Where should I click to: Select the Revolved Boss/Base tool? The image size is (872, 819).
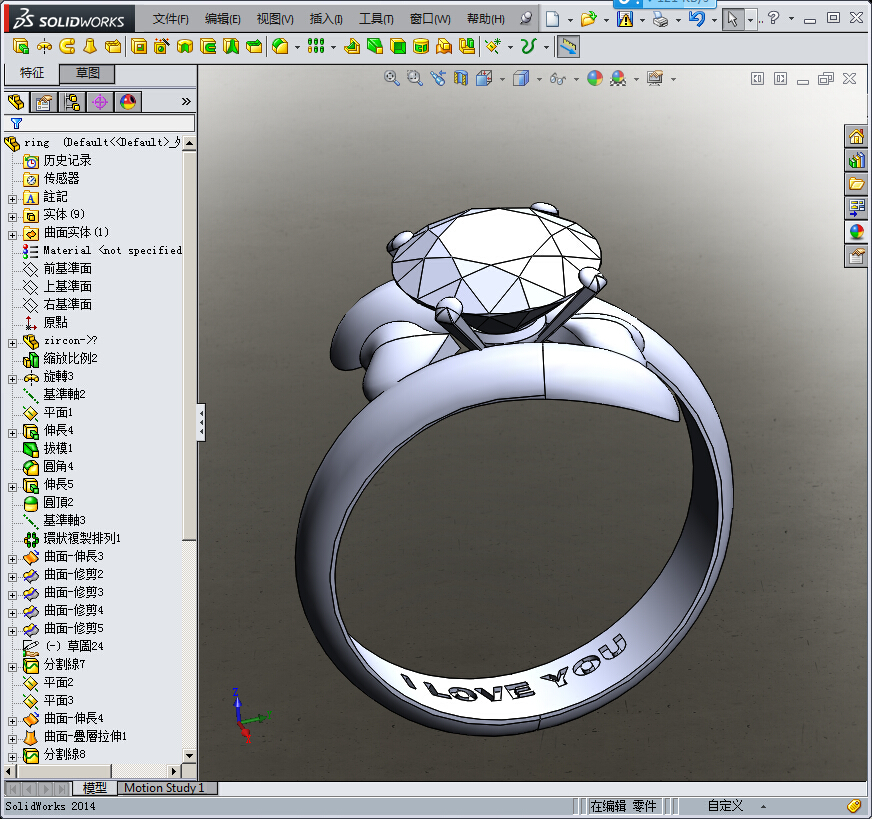(x=44, y=47)
